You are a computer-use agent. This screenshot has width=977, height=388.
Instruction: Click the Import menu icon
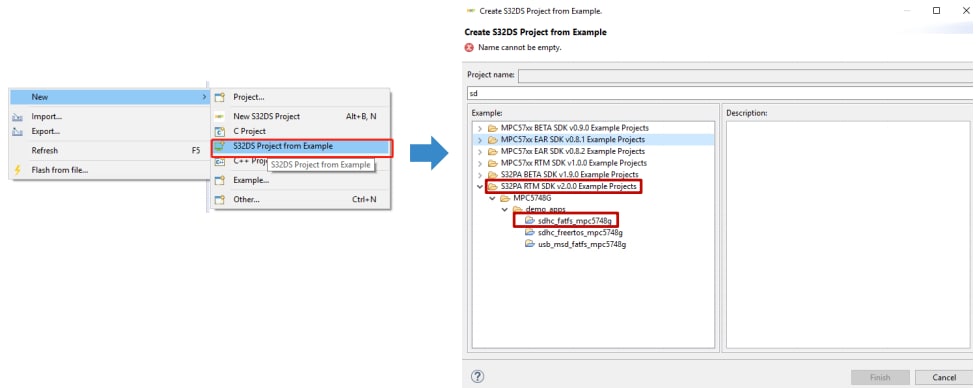[18, 117]
